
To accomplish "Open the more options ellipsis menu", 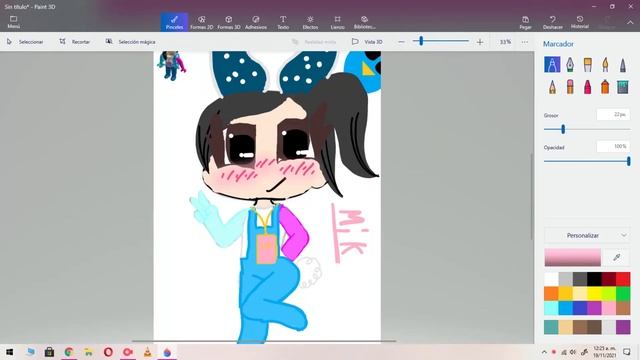I will coord(525,42).
